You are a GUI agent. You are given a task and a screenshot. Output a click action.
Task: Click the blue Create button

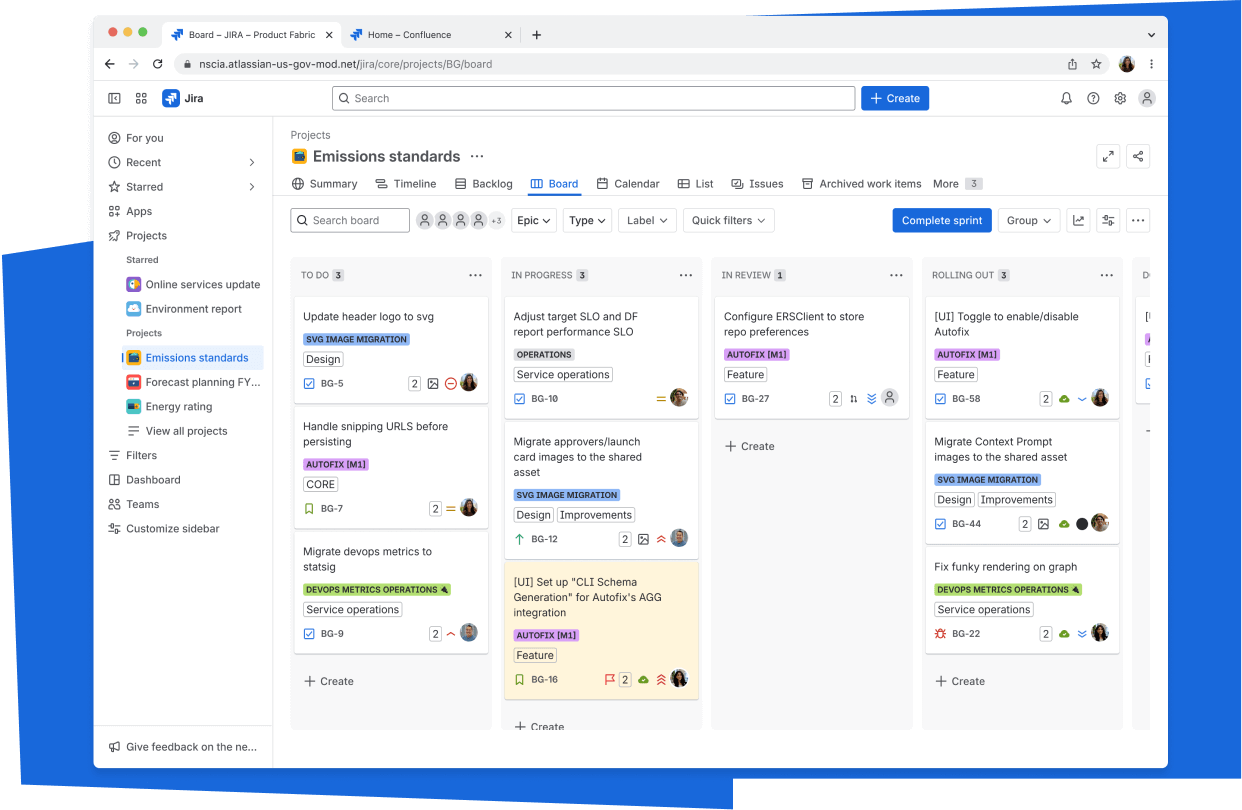[x=894, y=98]
